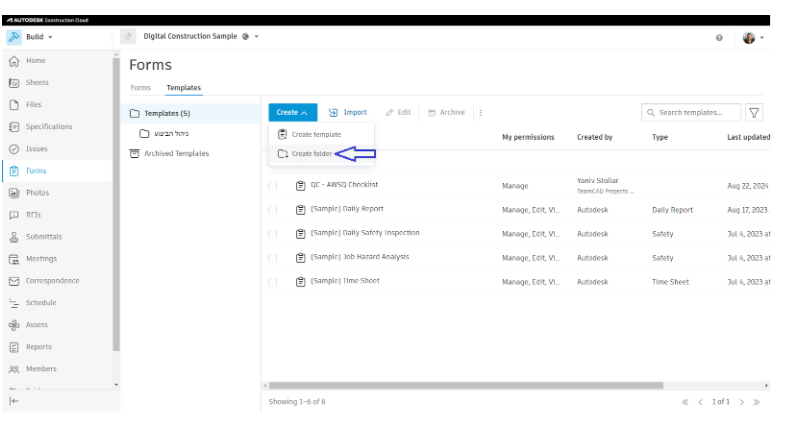Sort by the Type column header

point(660,137)
